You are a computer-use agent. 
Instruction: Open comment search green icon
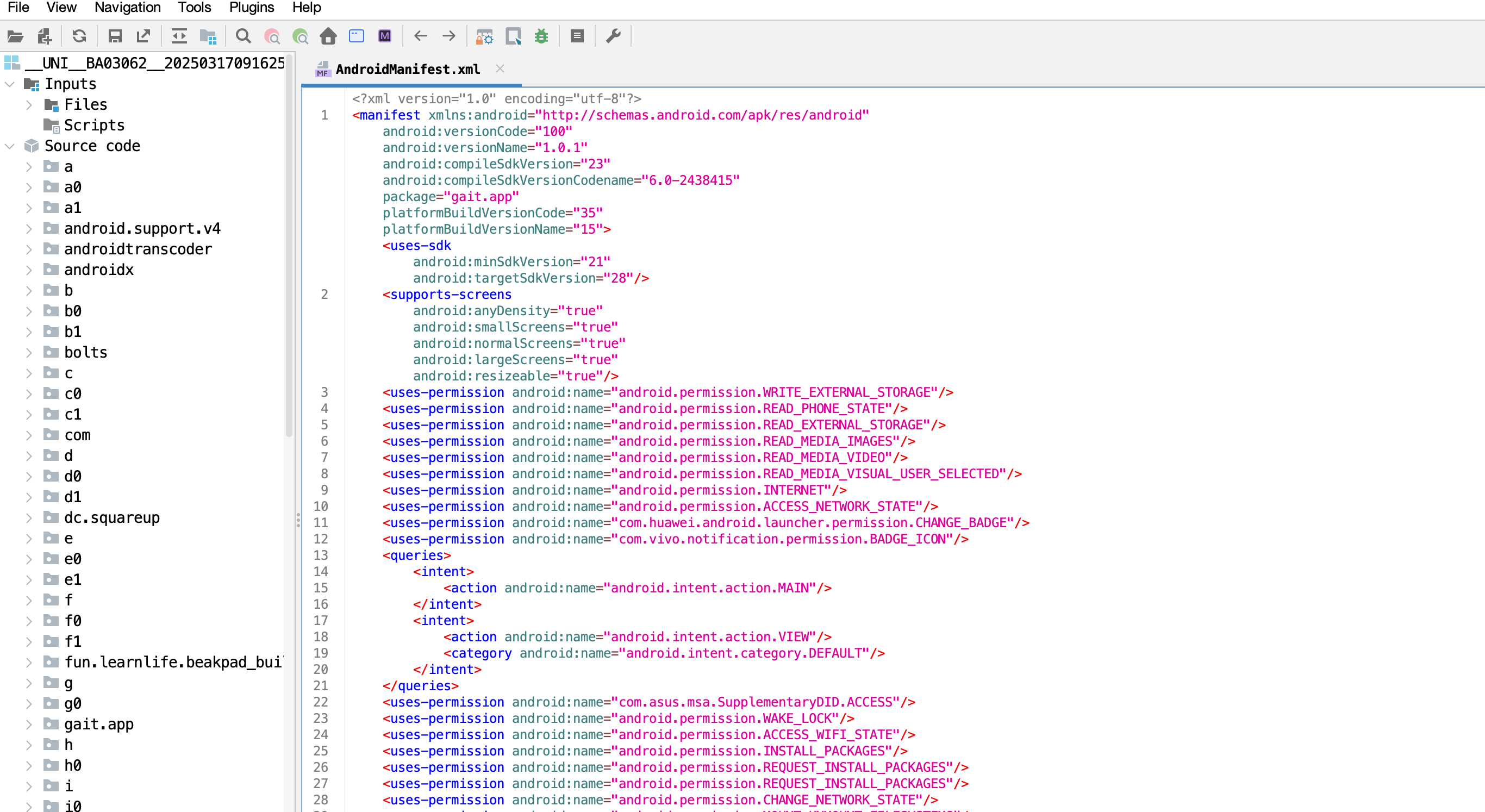[x=301, y=36]
